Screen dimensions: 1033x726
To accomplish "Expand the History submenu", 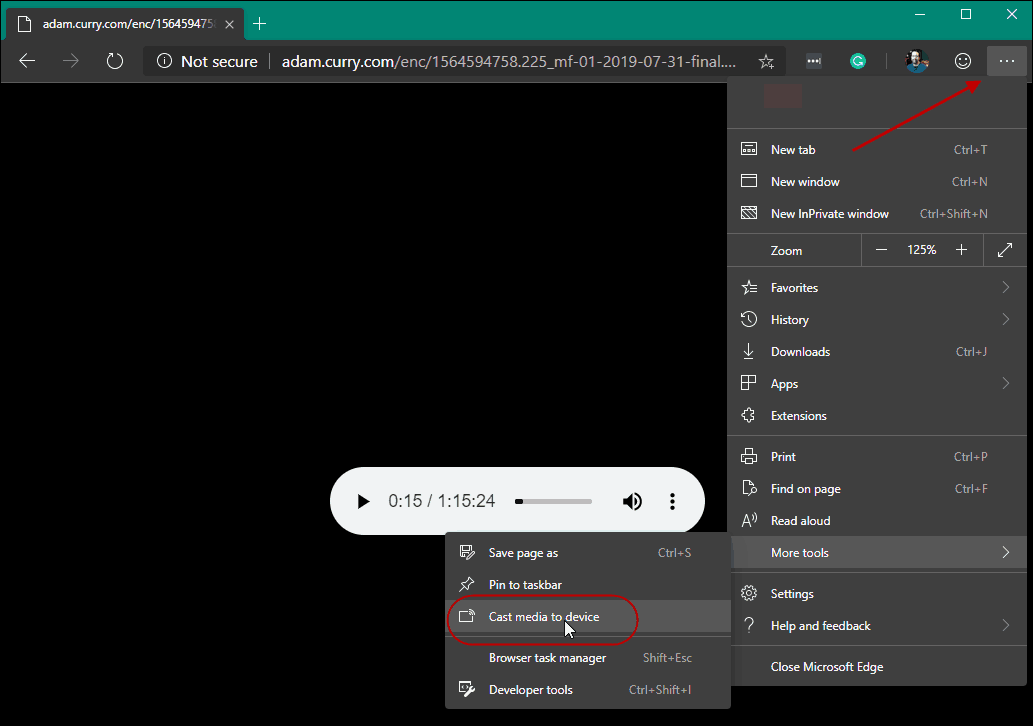I will [x=877, y=320].
